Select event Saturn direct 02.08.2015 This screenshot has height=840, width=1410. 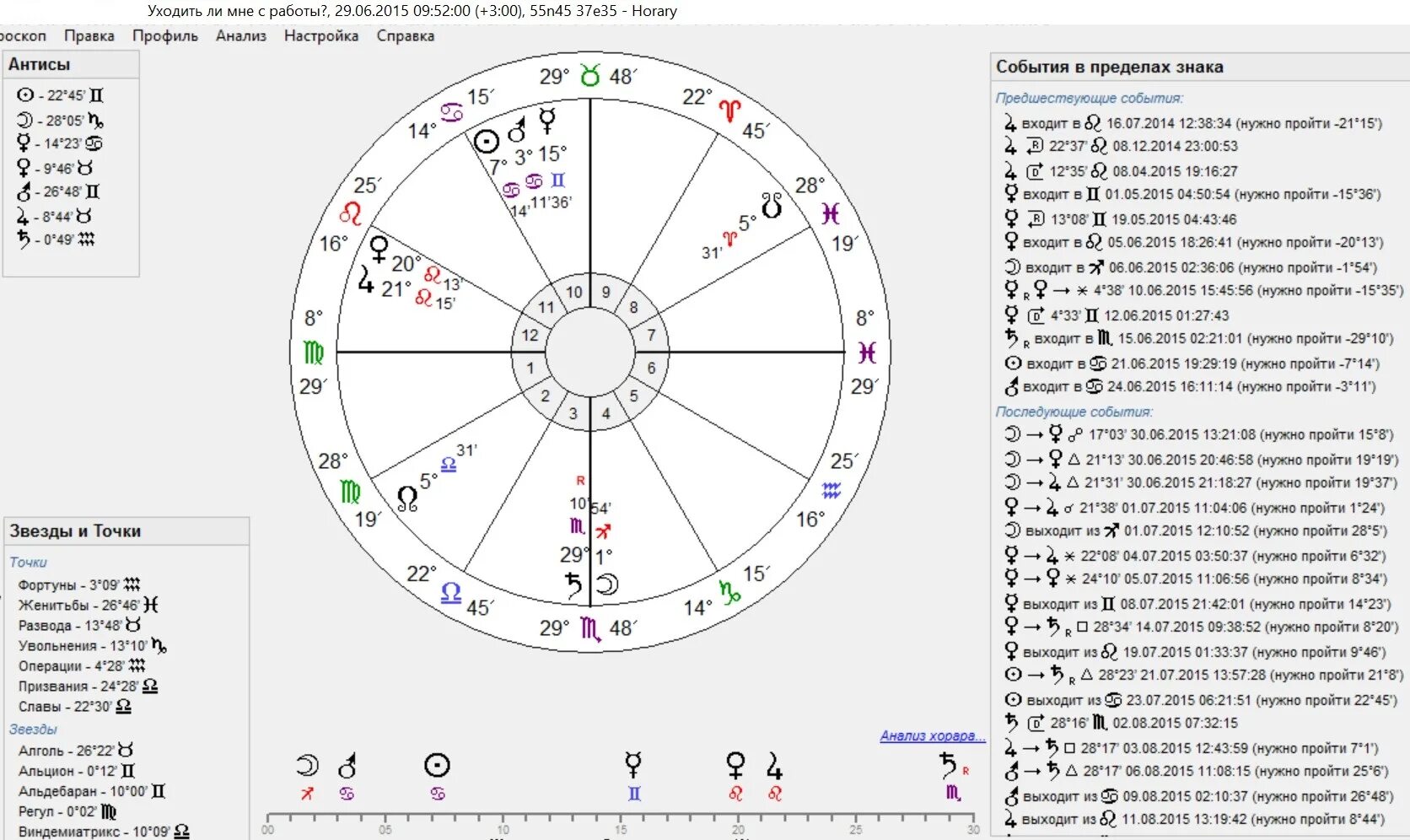(x=1120, y=723)
